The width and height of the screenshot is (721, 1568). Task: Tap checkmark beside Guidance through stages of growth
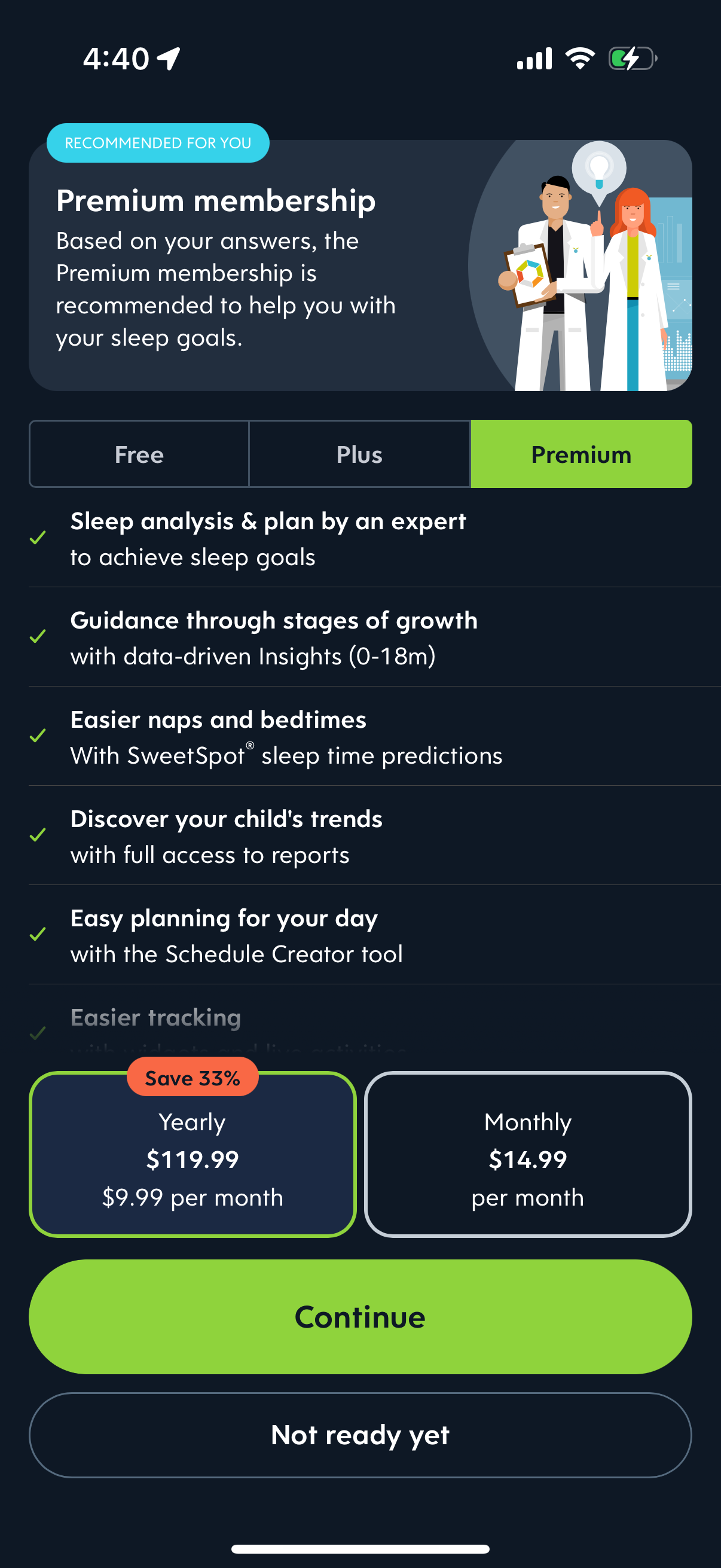click(x=38, y=637)
